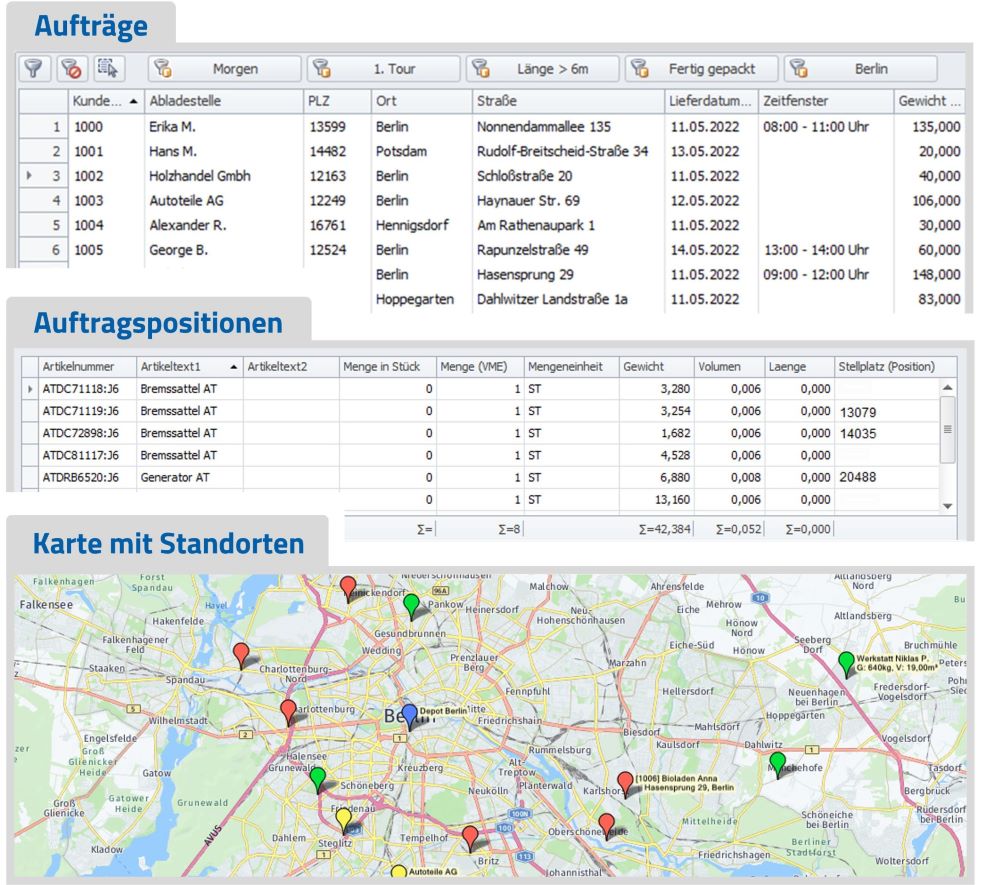
Task: Select article row ATDRB6520:J6
Action: click(480, 478)
